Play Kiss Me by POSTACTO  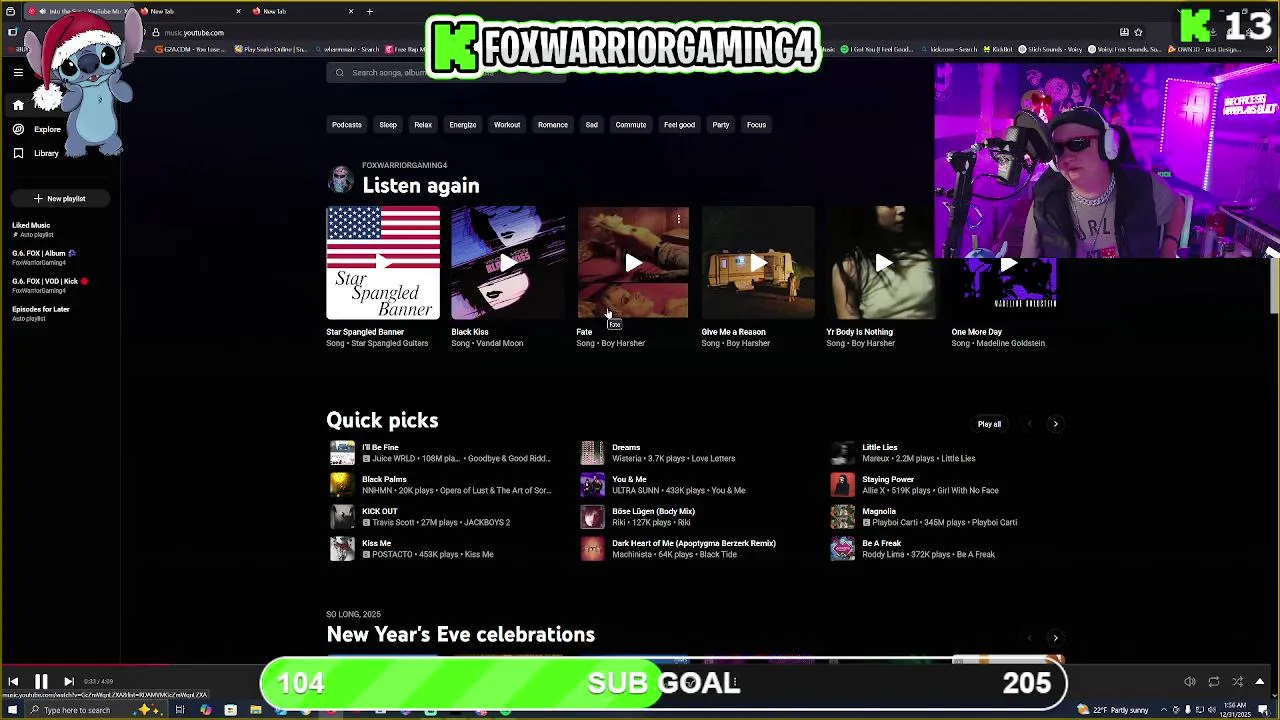pos(342,549)
